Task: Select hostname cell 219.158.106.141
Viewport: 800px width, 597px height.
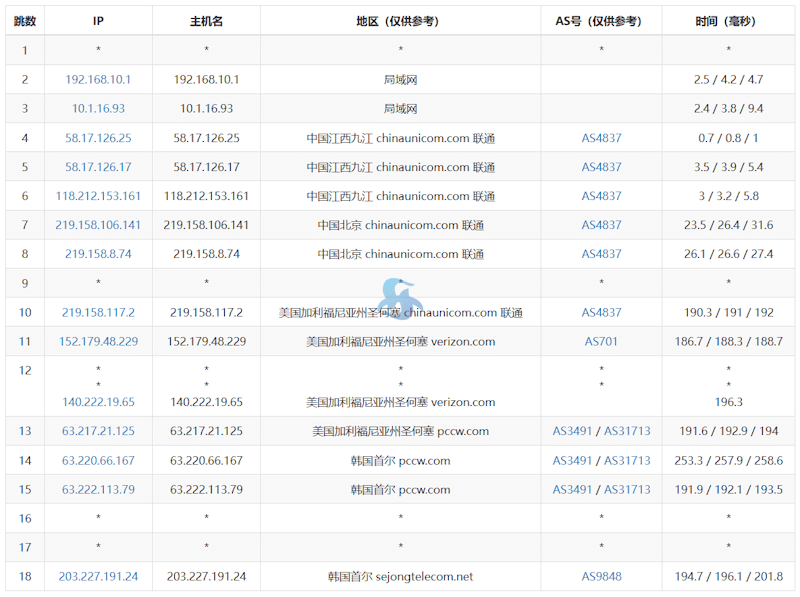Action: click(x=206, y=225)
